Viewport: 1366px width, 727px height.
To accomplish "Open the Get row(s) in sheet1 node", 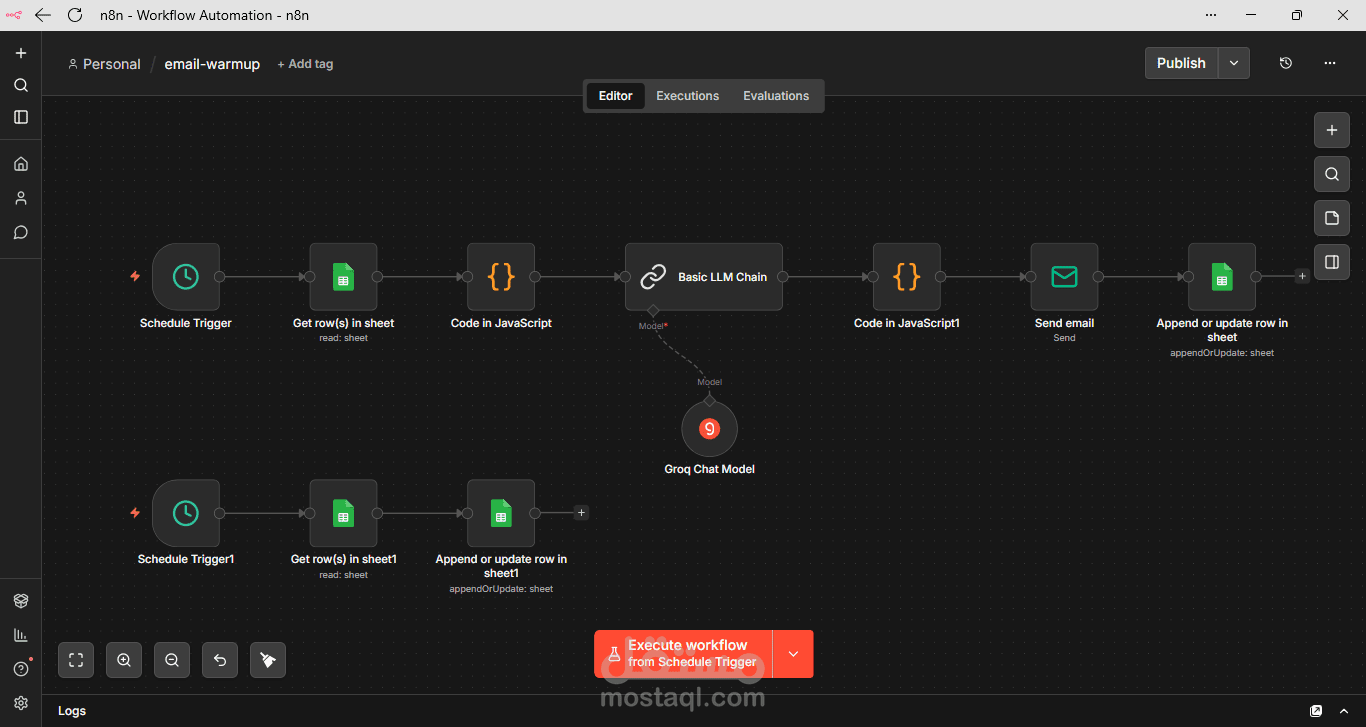I will (343, 513).
